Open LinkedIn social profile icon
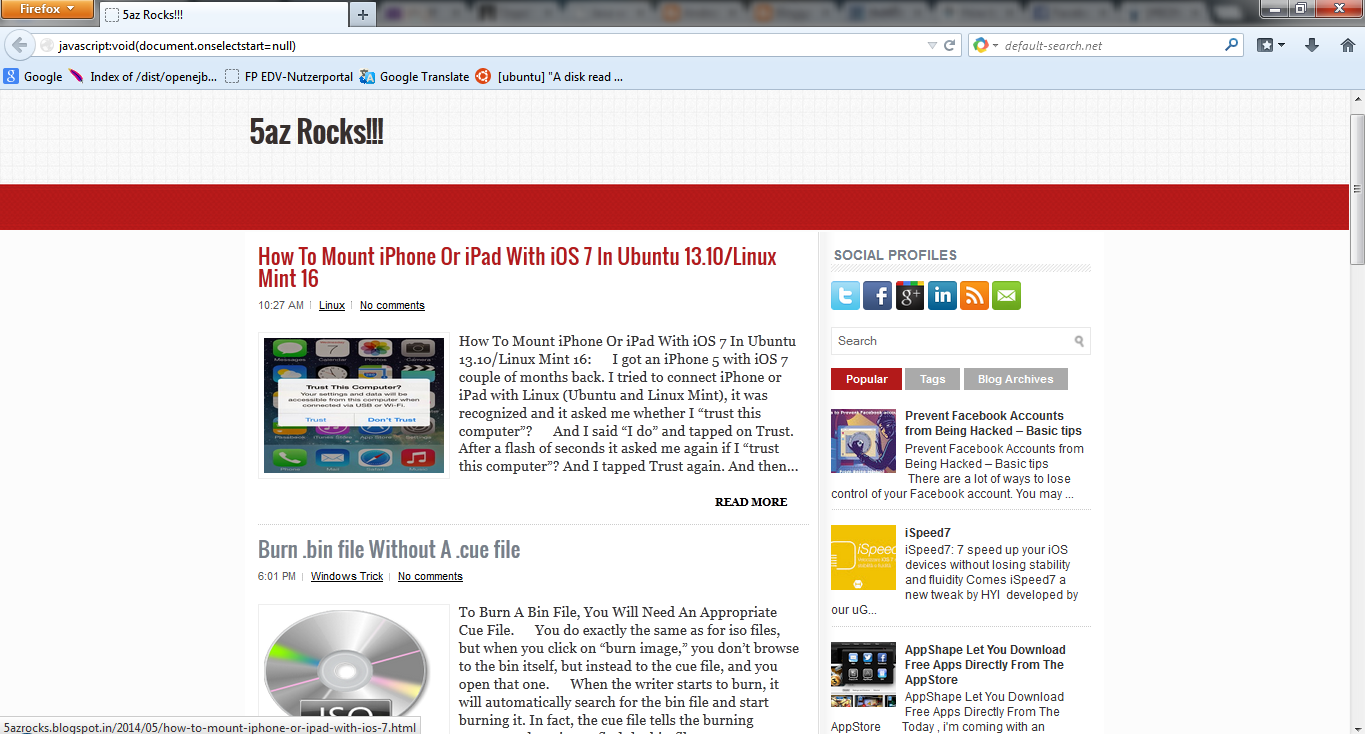The image size is (1365, 734). click(942, 295)
